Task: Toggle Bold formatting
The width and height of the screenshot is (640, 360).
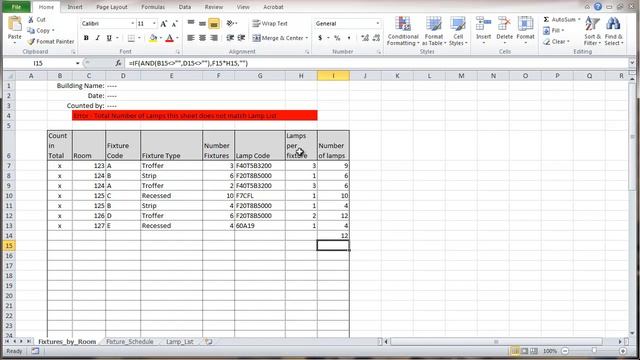Action: [x=86, y=38]
